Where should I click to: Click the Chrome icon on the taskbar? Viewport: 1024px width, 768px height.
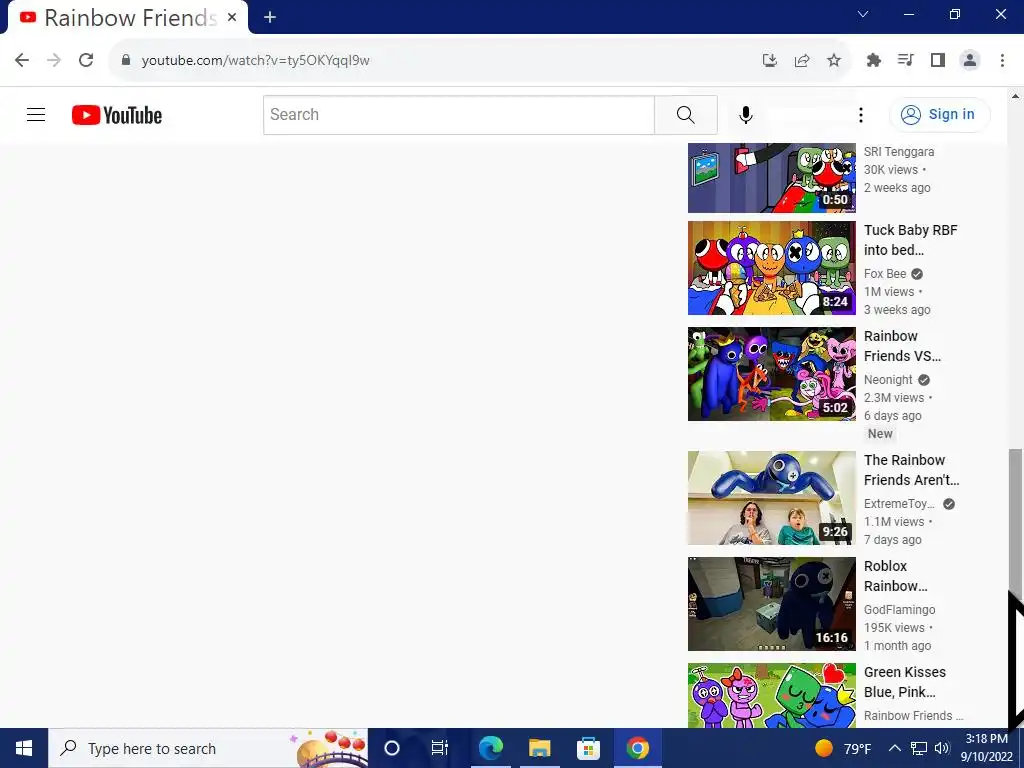click(x=637, y=748)
